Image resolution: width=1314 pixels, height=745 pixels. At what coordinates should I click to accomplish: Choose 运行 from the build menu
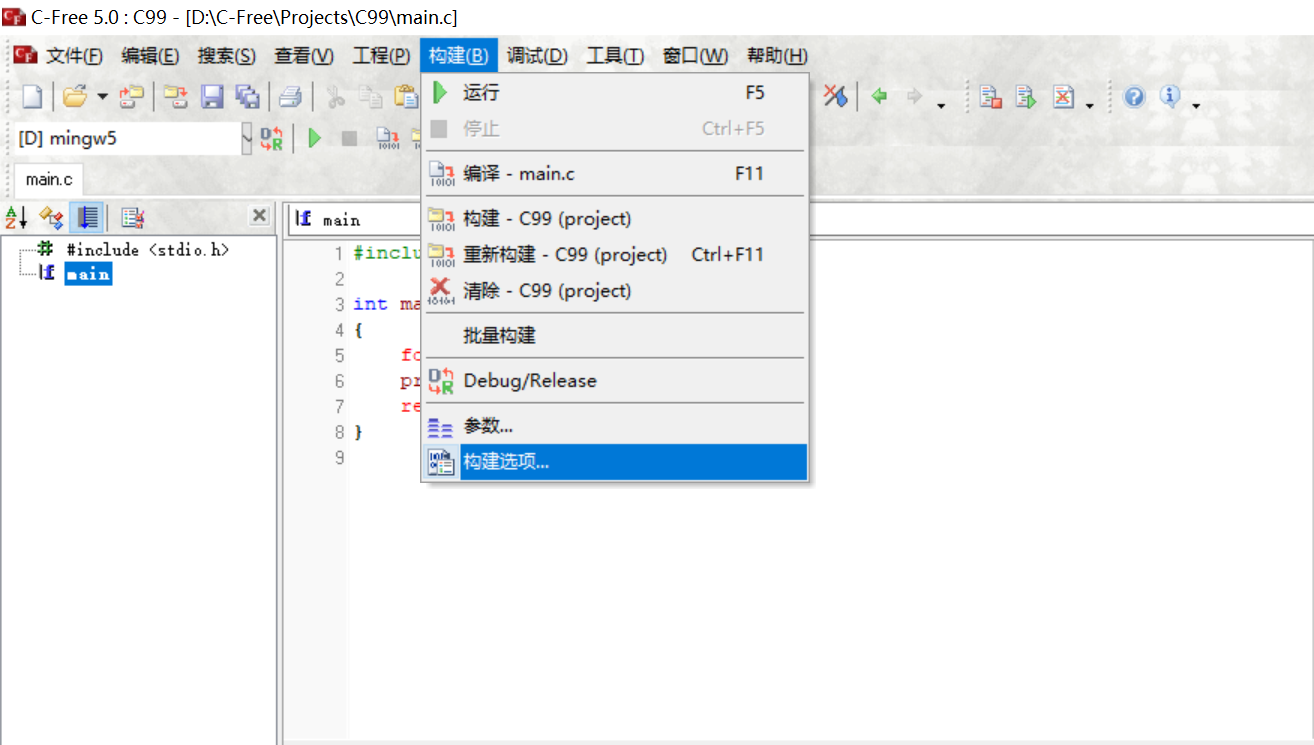pos(614,93)
